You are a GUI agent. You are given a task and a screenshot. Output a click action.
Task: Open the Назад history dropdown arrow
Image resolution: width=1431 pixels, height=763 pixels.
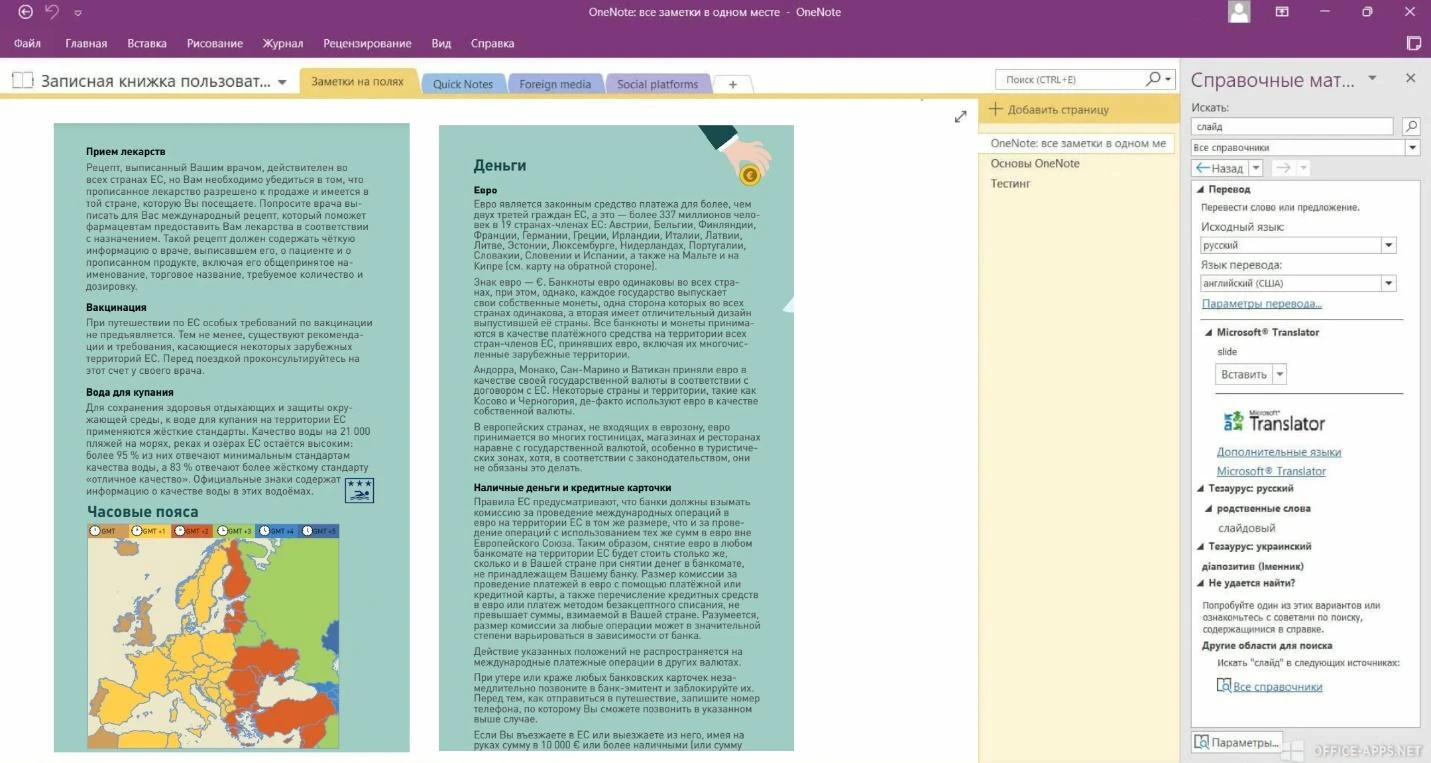click(x=1256, y=168)
